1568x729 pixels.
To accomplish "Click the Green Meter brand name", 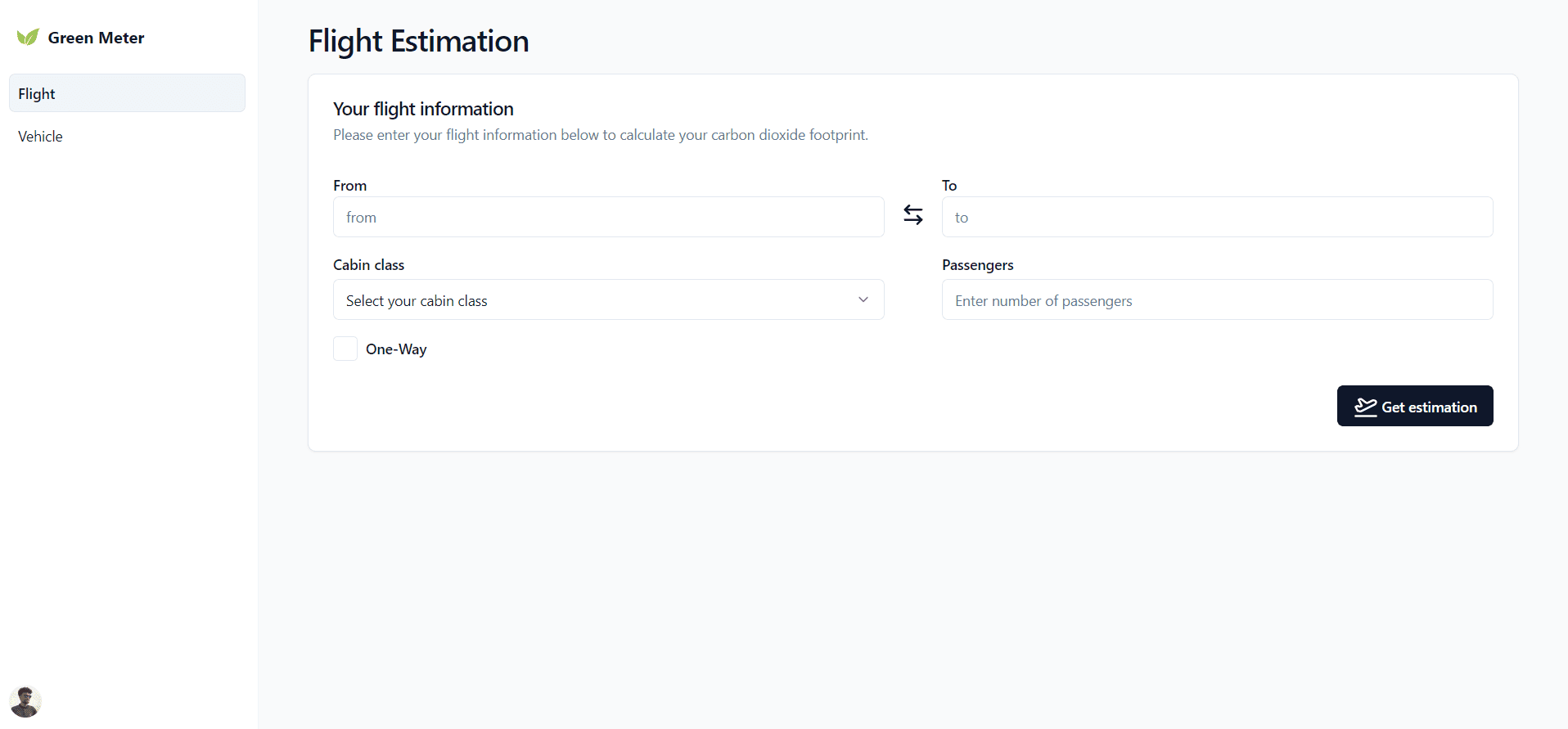I will (x=96, y=38).
